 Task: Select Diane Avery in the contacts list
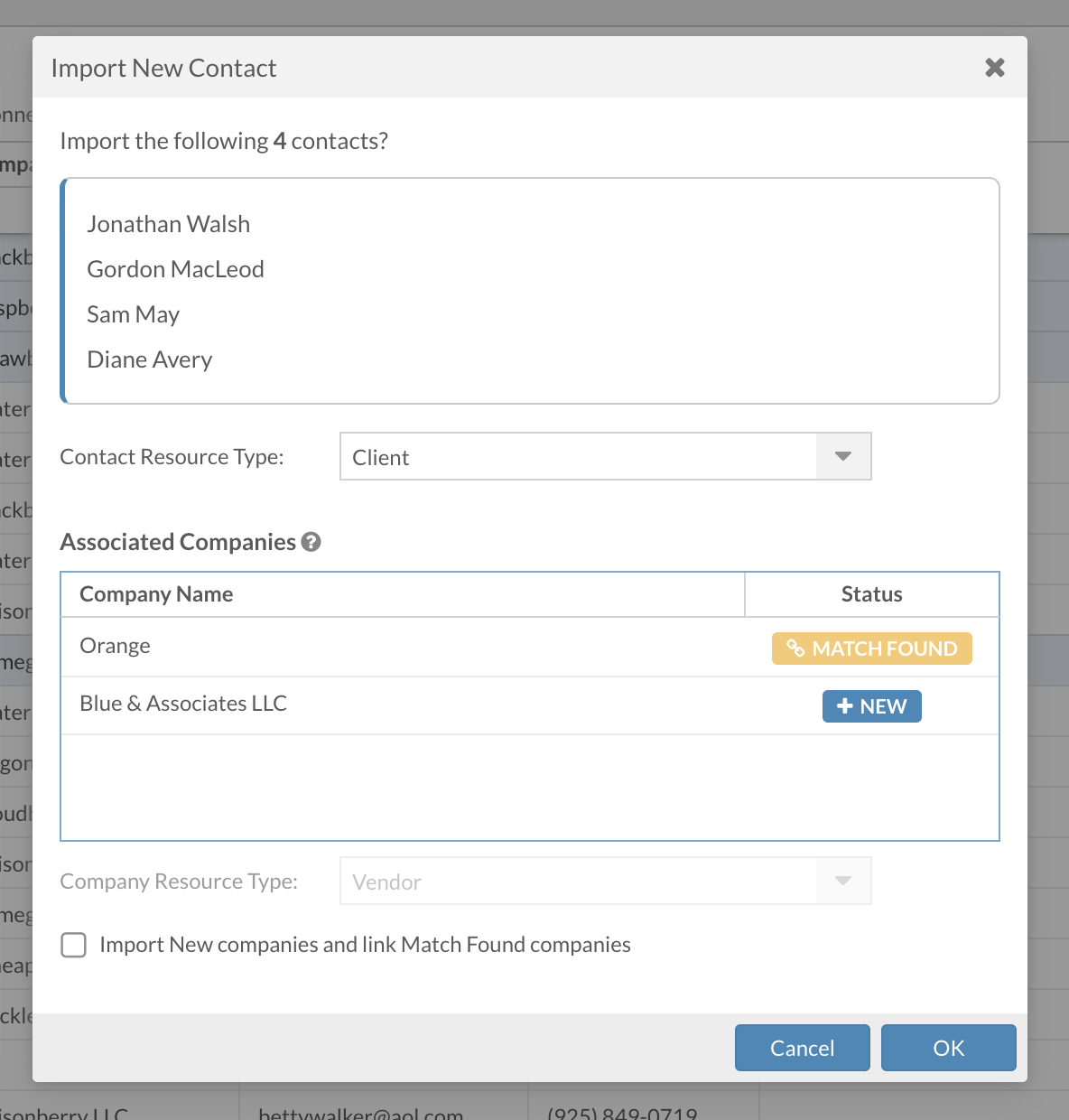[150, 359]
